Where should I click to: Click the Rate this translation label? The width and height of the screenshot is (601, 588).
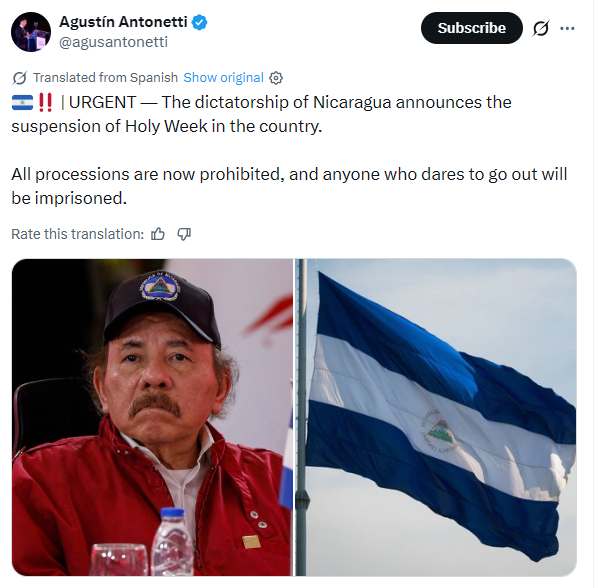point(77,234)
